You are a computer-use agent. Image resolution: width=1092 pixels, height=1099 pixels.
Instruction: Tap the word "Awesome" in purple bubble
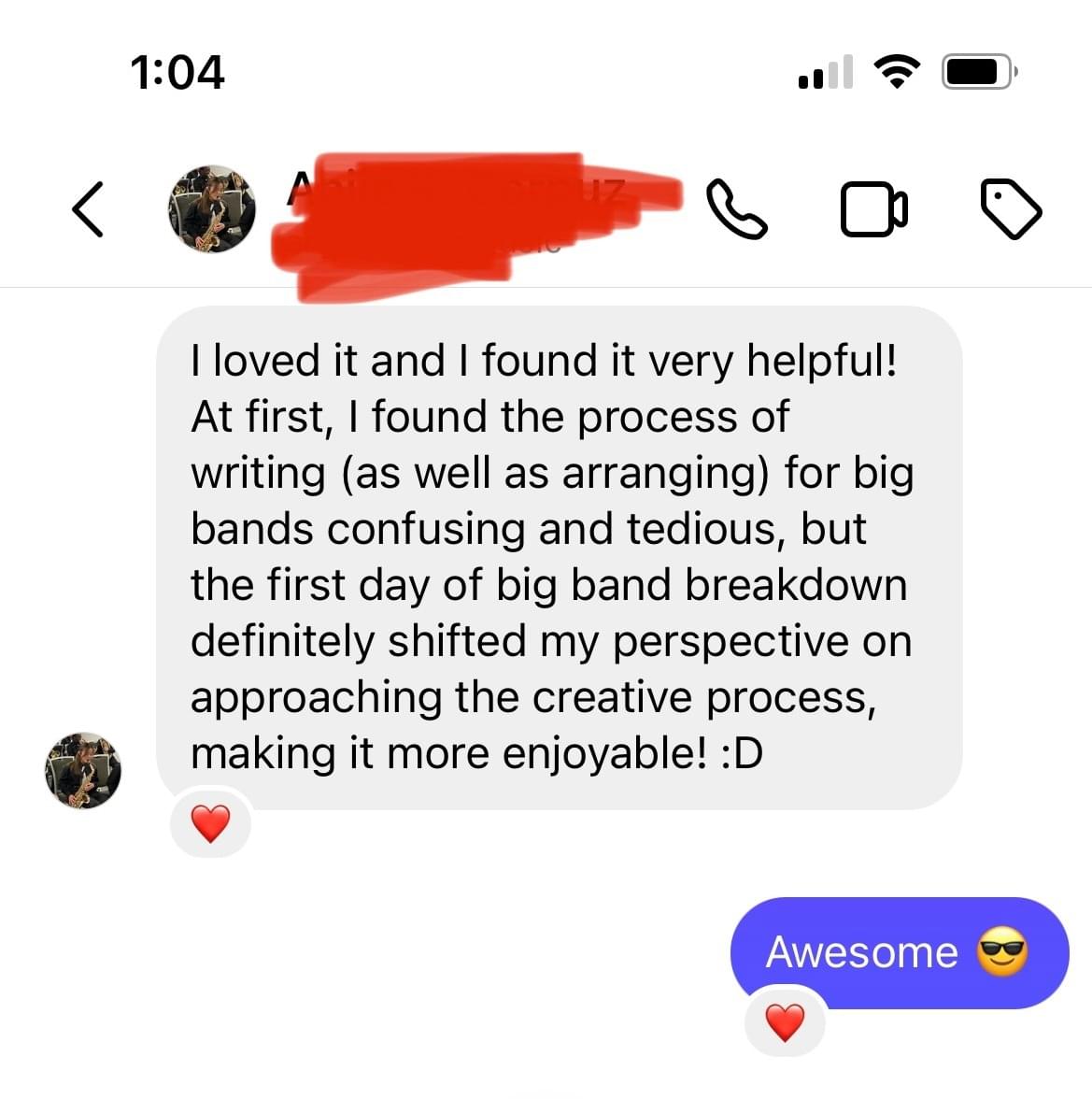point(862,952)
